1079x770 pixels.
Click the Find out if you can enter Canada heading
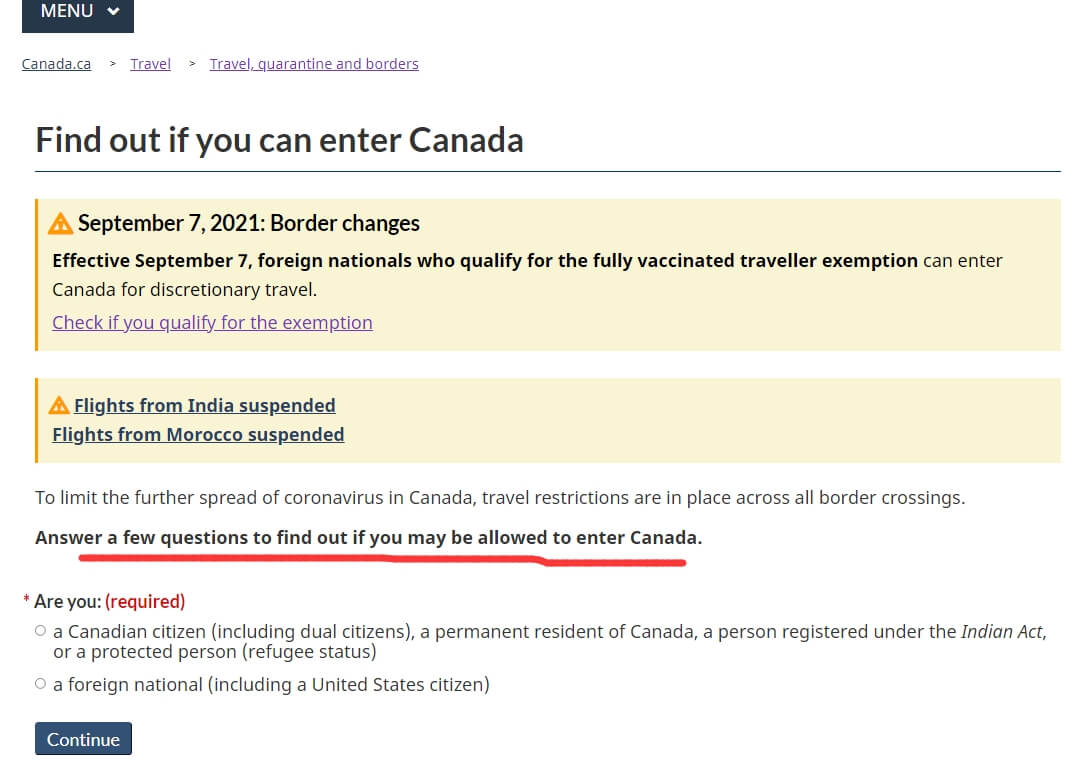pos(279,140)
